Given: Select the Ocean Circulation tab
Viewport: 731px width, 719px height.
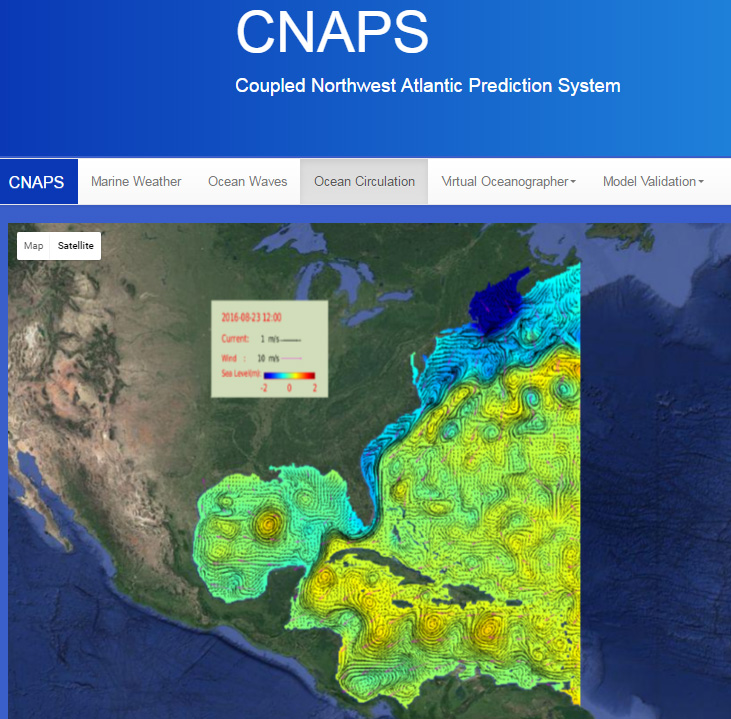Looking at the screenshot, I should tap(364, 181).
